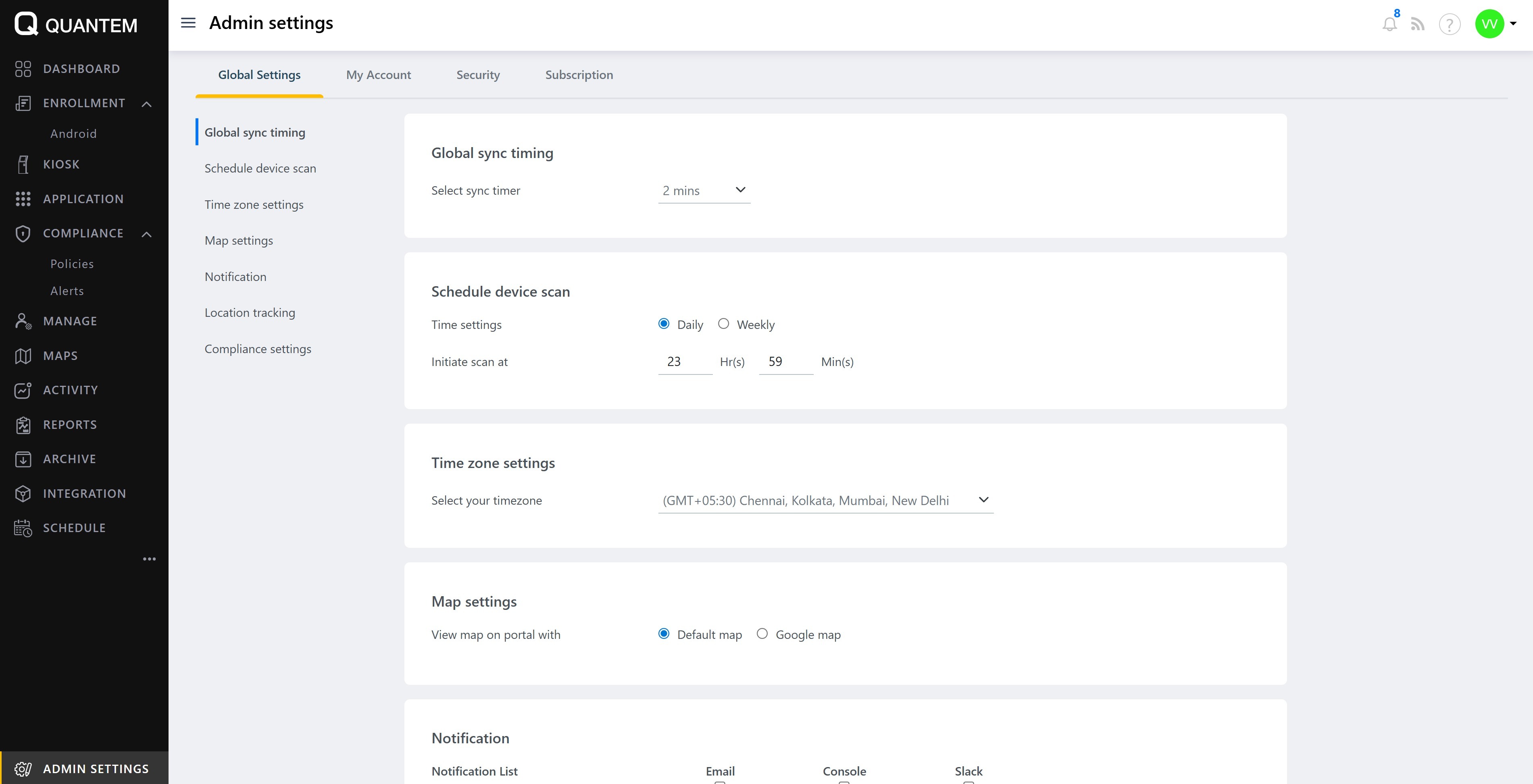1533x784 pixels.
Task: Select the Weekly radio button
Action: click(x=723, y=324)
